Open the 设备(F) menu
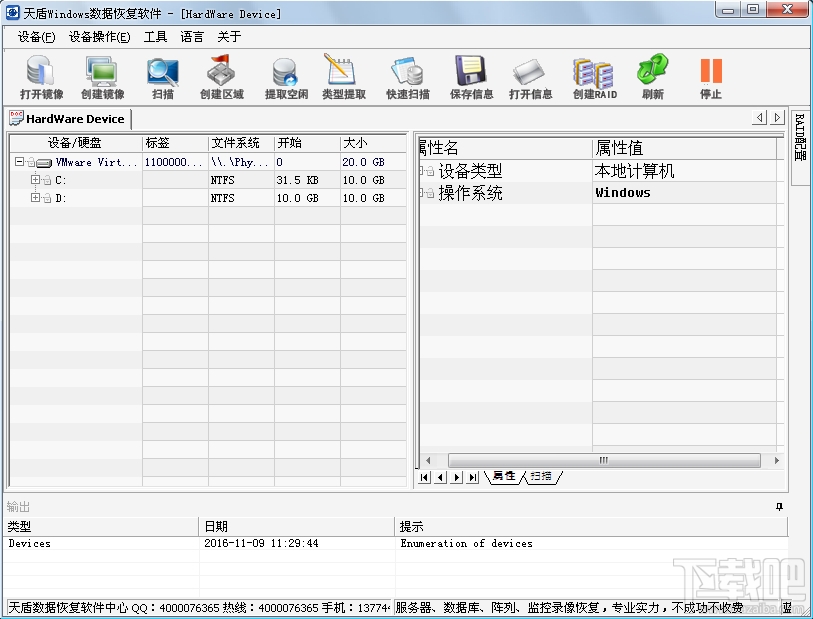813x619 pixels. point(36,37)
